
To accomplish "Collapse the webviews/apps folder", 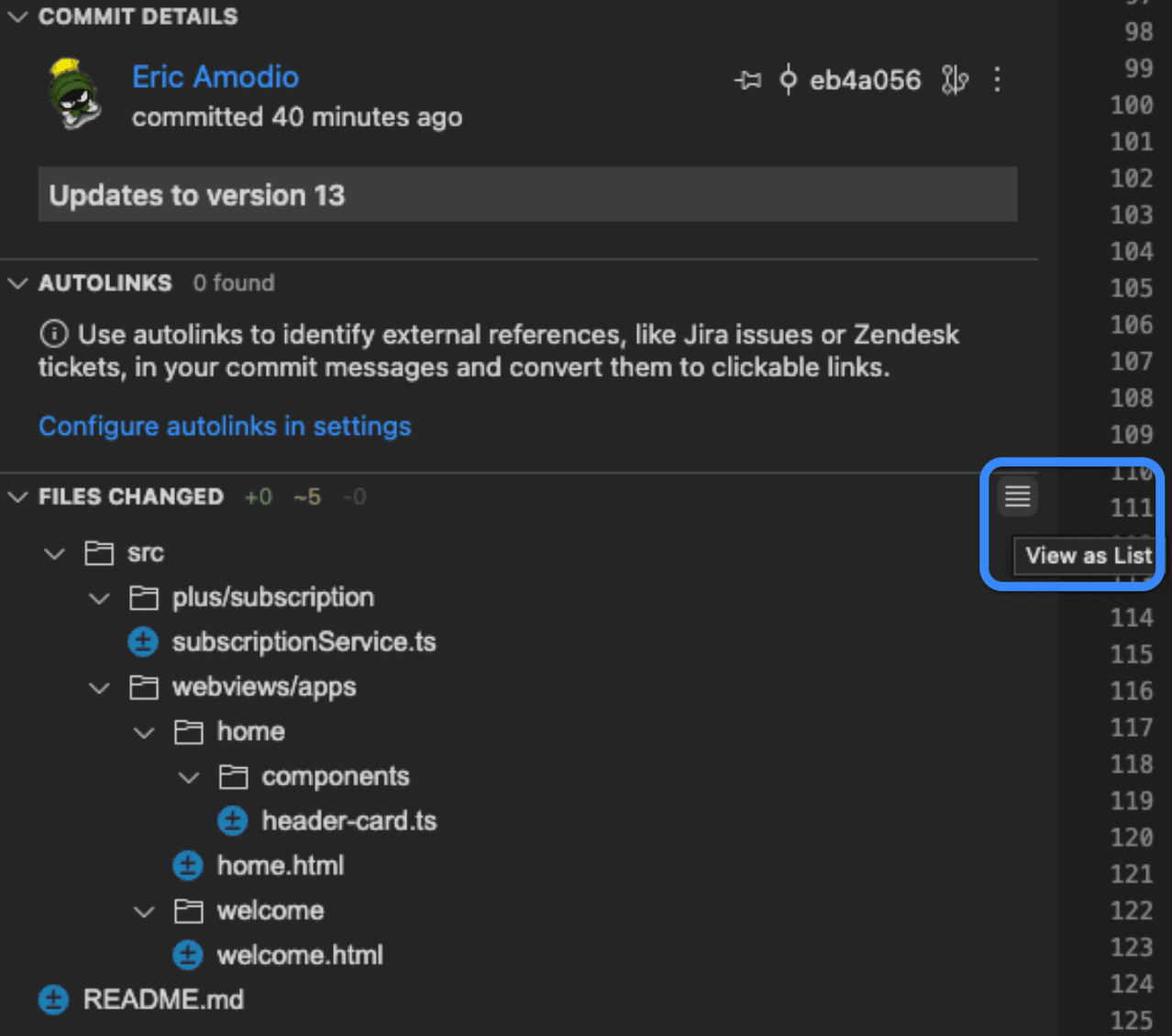I will [99, 688].
